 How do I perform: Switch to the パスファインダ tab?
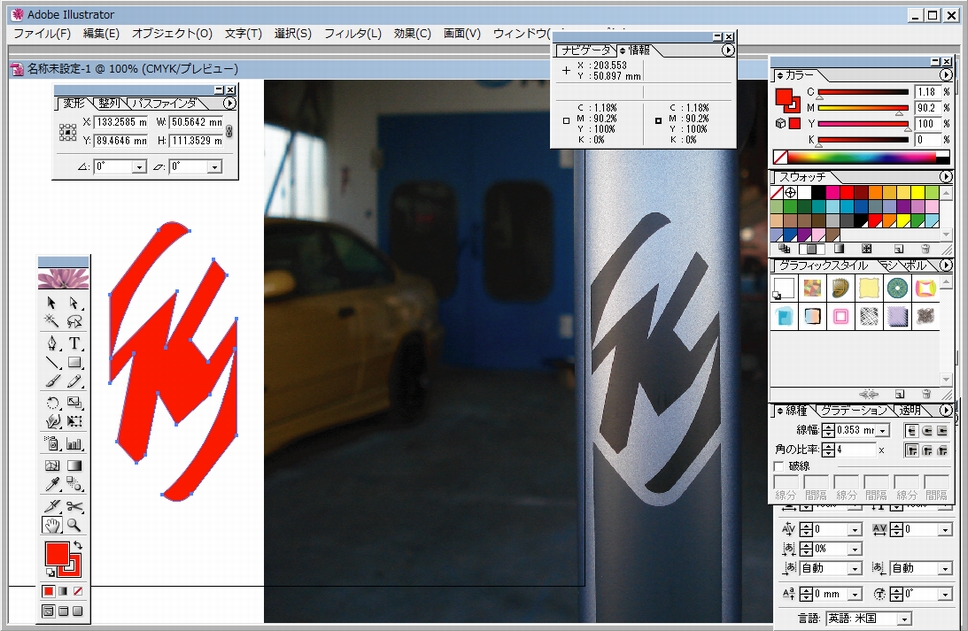(x=165, y=103)
